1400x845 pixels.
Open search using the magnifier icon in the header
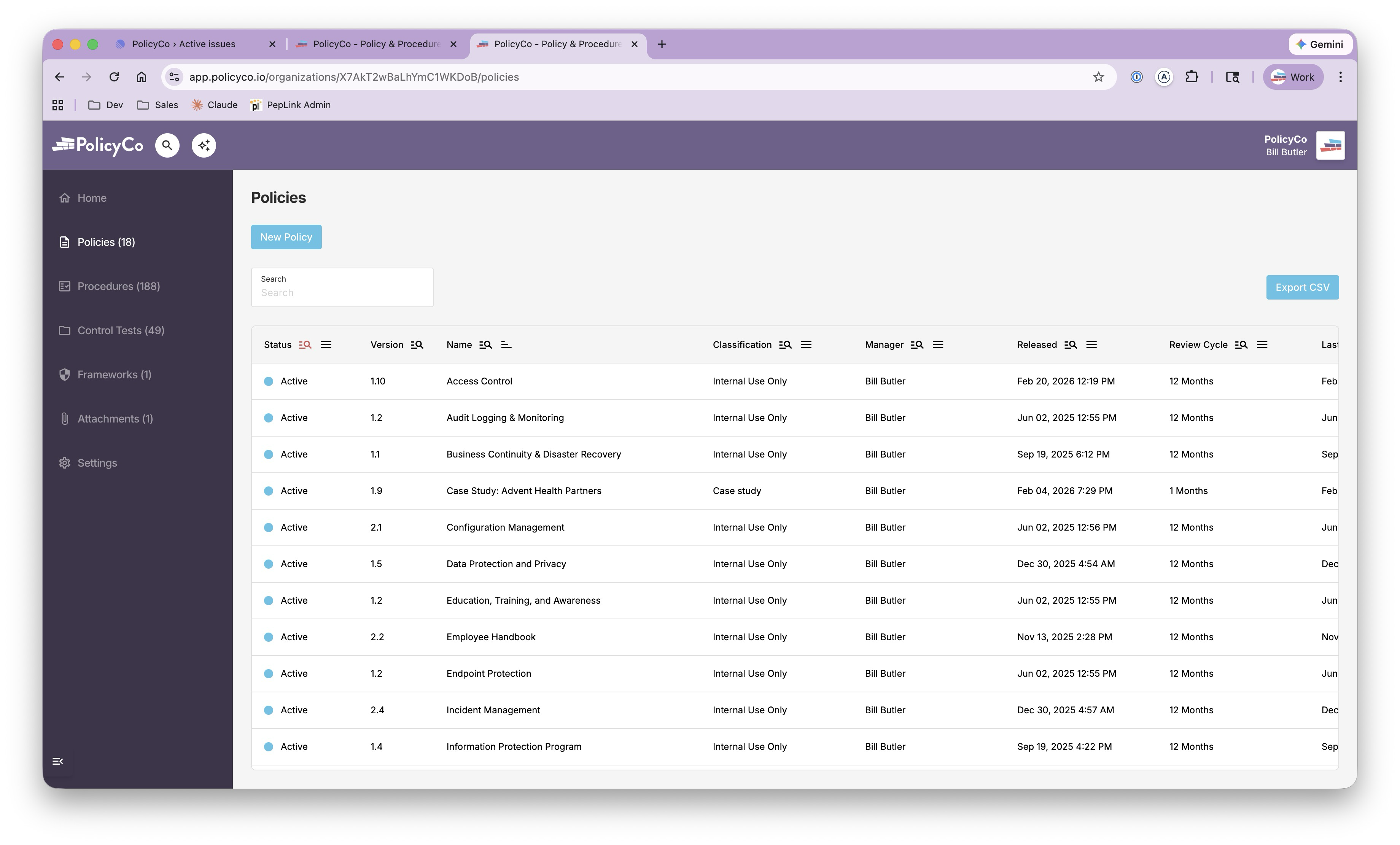click(167, 145)
